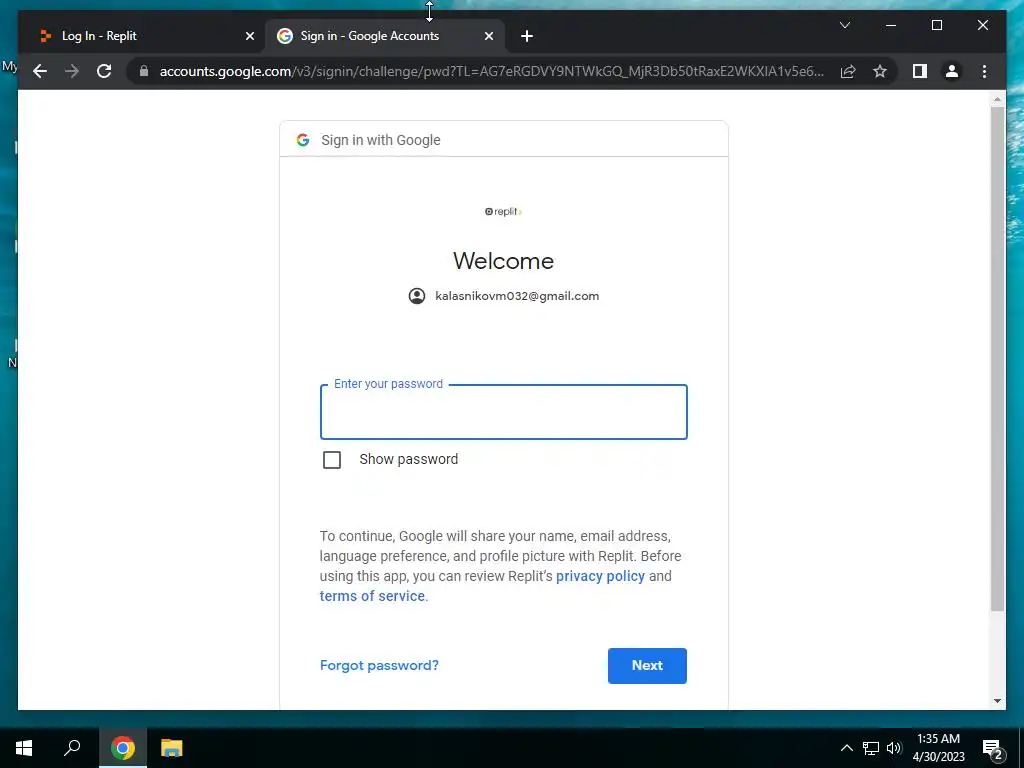
Task: Go back to the previous page
Action: pyautogui.click(x=40, y=71)
